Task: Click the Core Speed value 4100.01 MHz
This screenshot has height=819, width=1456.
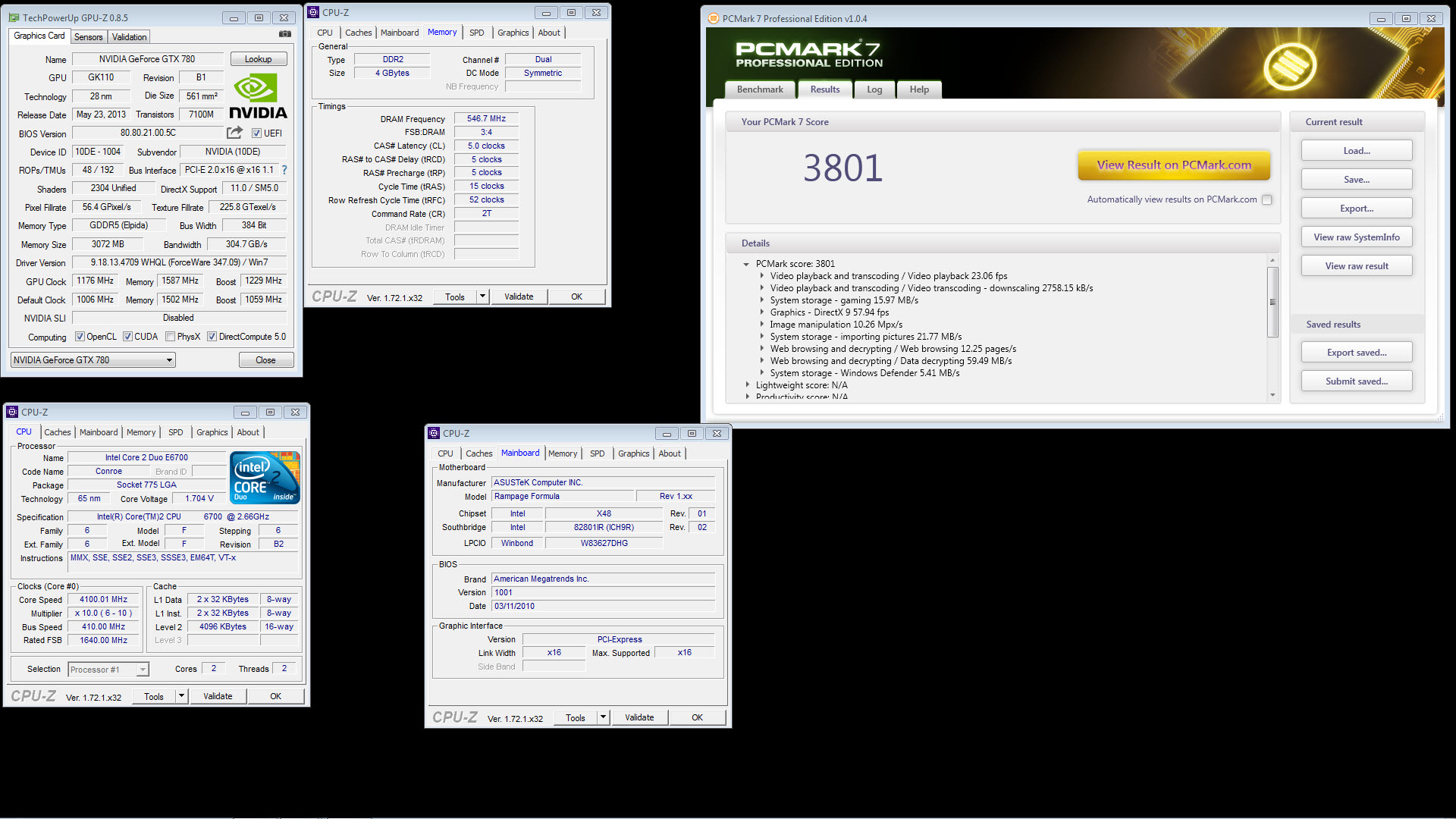Action: (x=104, y=599)
